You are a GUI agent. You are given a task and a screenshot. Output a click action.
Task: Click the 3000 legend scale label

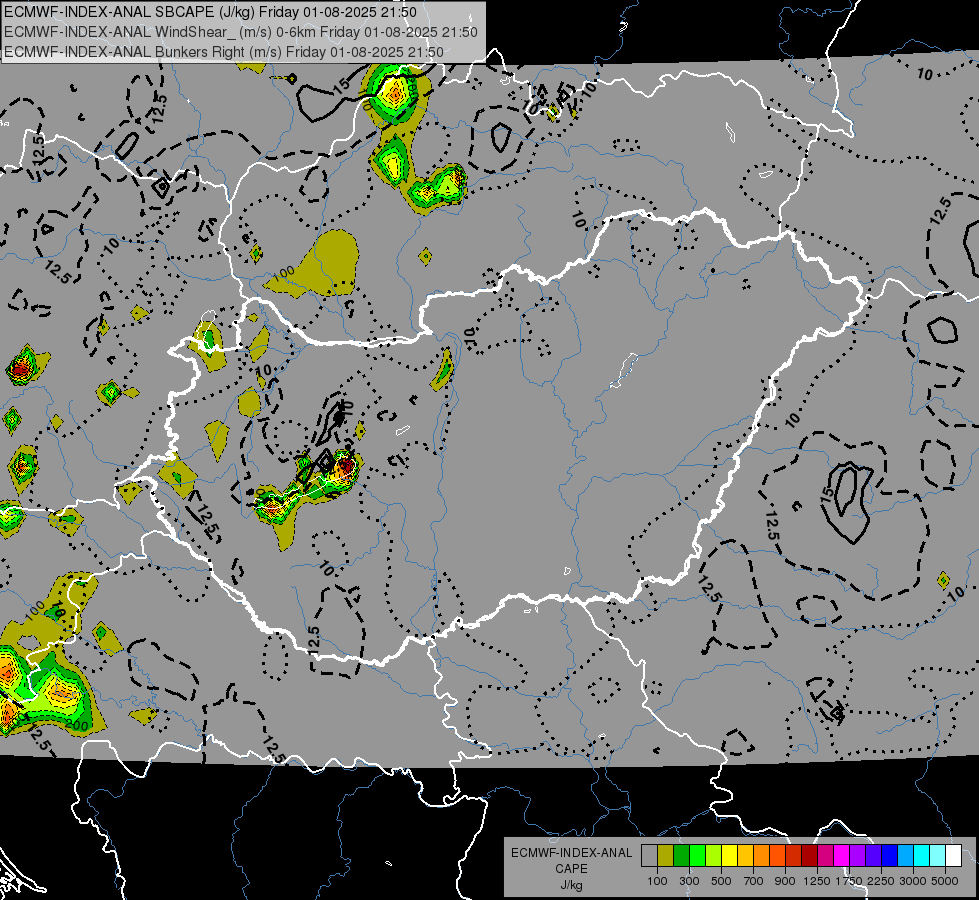(913, 881)
